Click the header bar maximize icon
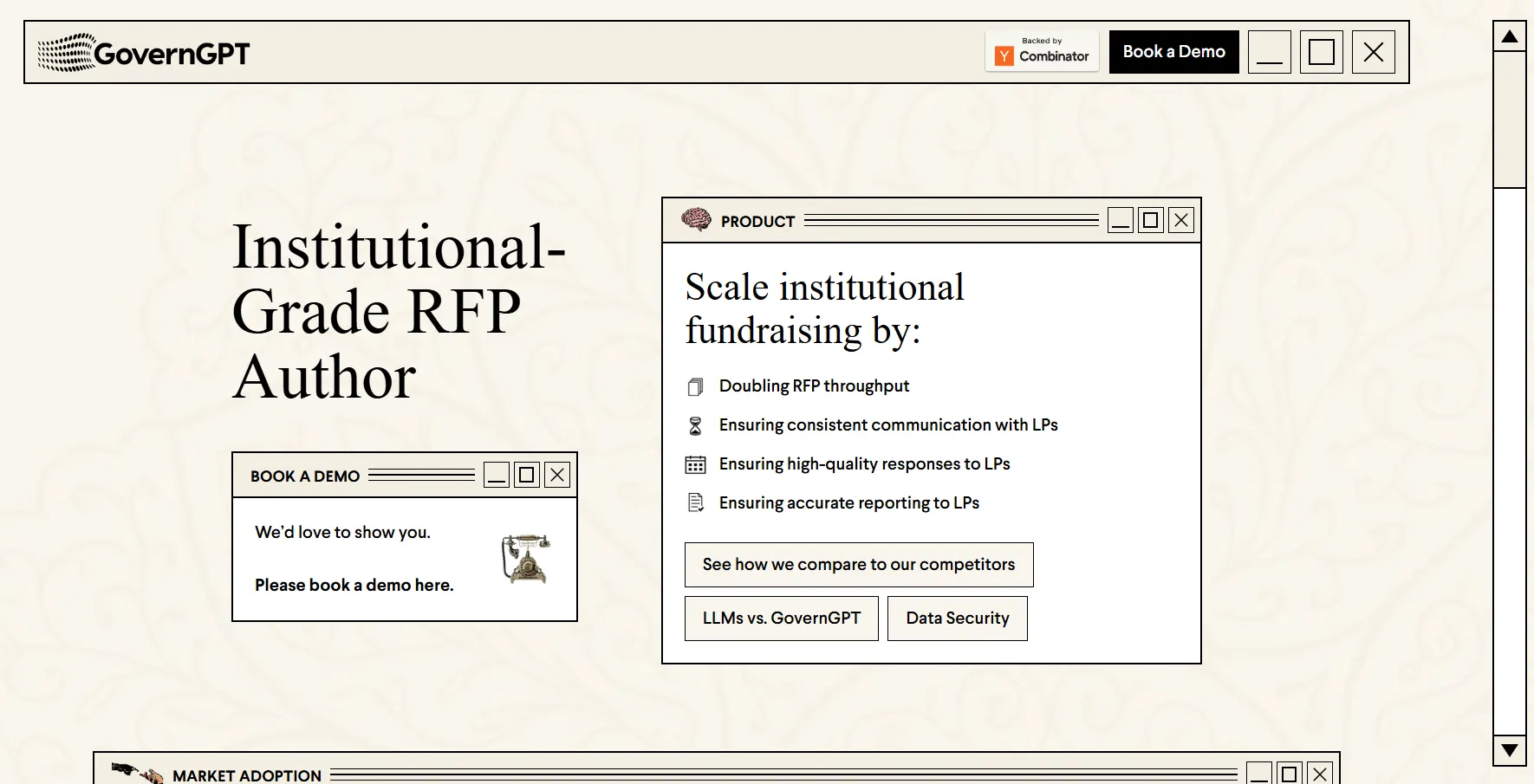 coord(1322,52)
